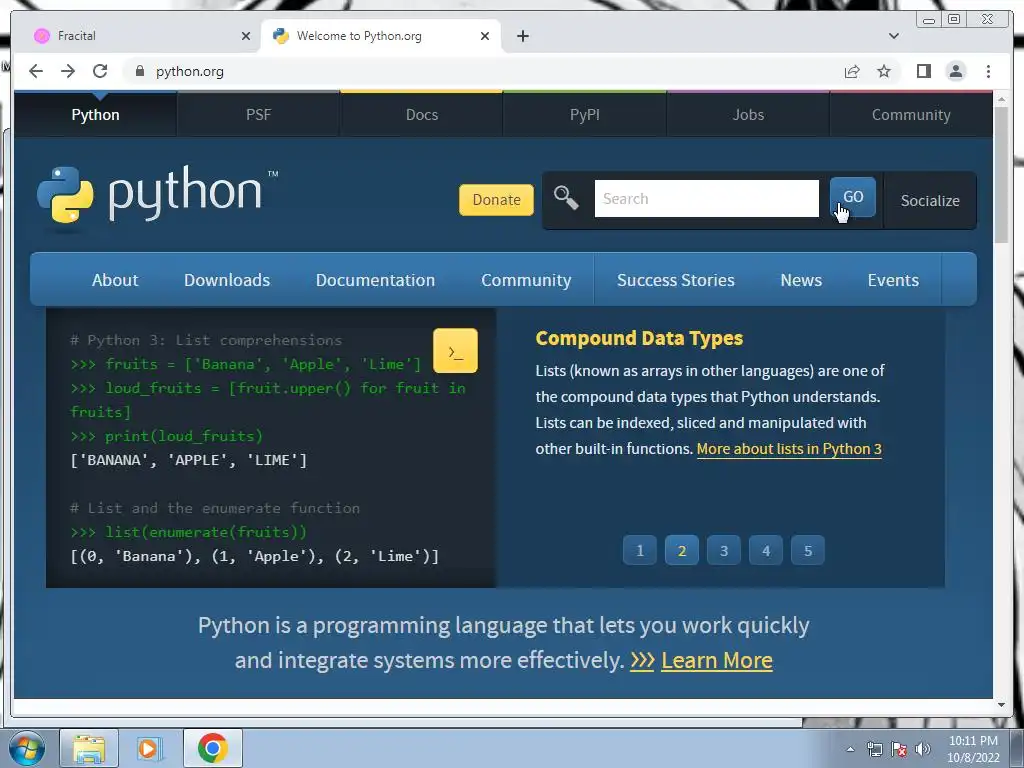Image resolution: width=1024 pixels, height=768 pixels.
Task: Open the Downloads menu
Action: click(227, 280)
